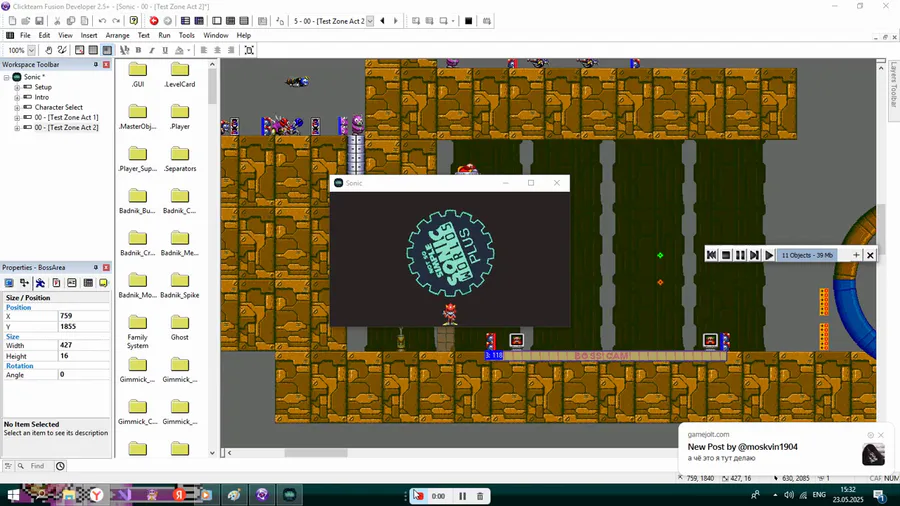Click the Cut scissors icon
This screenshot has width=900, height=506.
[x=57, y=21]
